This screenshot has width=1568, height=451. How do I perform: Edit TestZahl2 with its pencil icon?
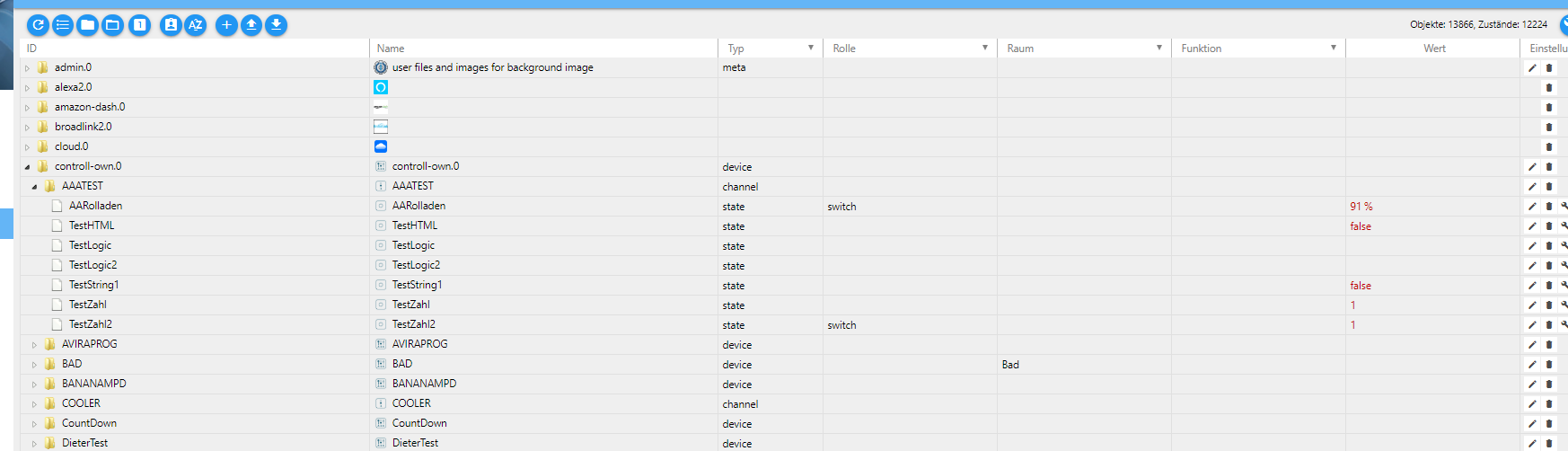pos(1532,324)
